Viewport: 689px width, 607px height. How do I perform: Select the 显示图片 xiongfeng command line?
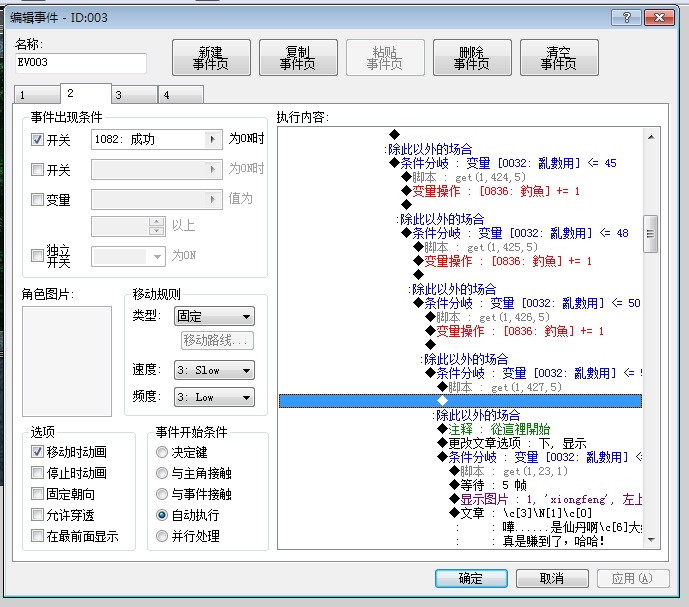tap(546, 499)
